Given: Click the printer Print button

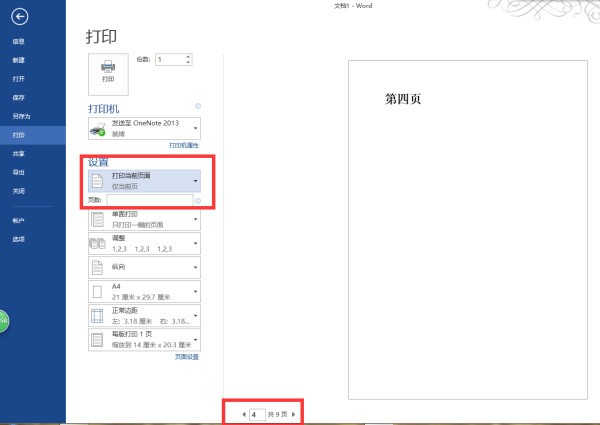Looking at the screenshot, I should coord(108,74).
